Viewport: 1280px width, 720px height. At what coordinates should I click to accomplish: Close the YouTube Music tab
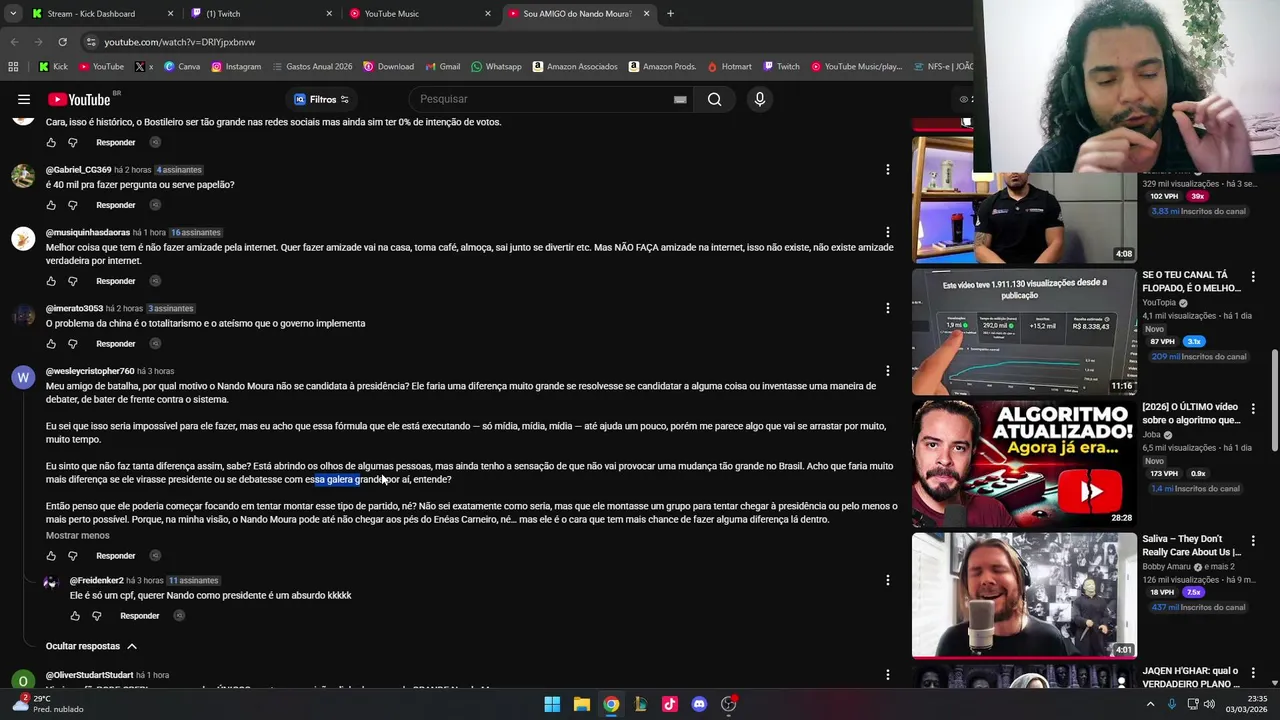click(x=488, y=14)
